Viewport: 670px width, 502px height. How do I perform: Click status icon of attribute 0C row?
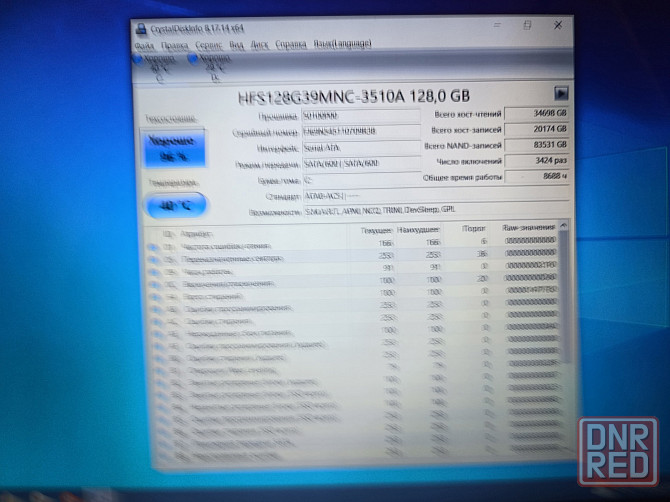155,285
